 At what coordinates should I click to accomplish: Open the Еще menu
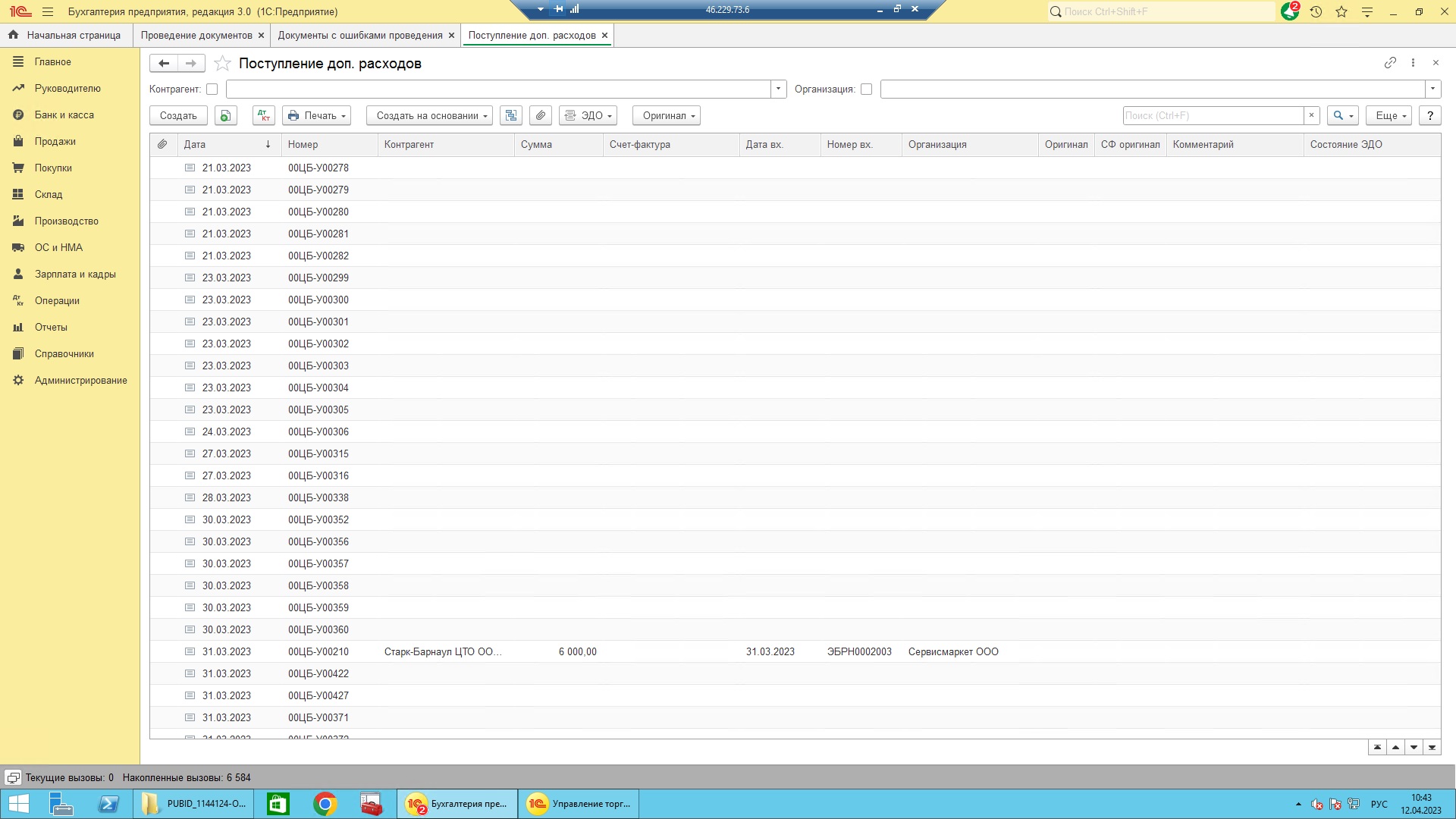pyautogui.click(x=1389, y=115)
